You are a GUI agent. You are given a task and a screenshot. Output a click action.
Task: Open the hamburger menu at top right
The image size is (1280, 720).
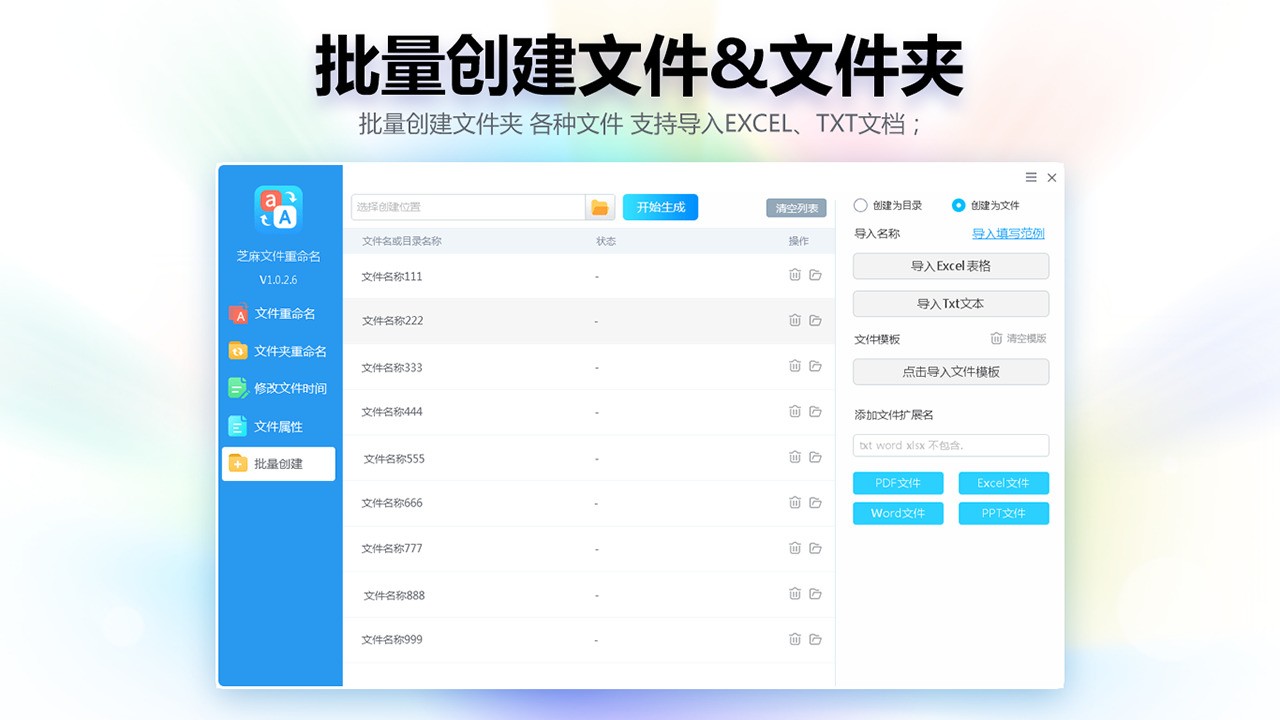click(1030, 177)
